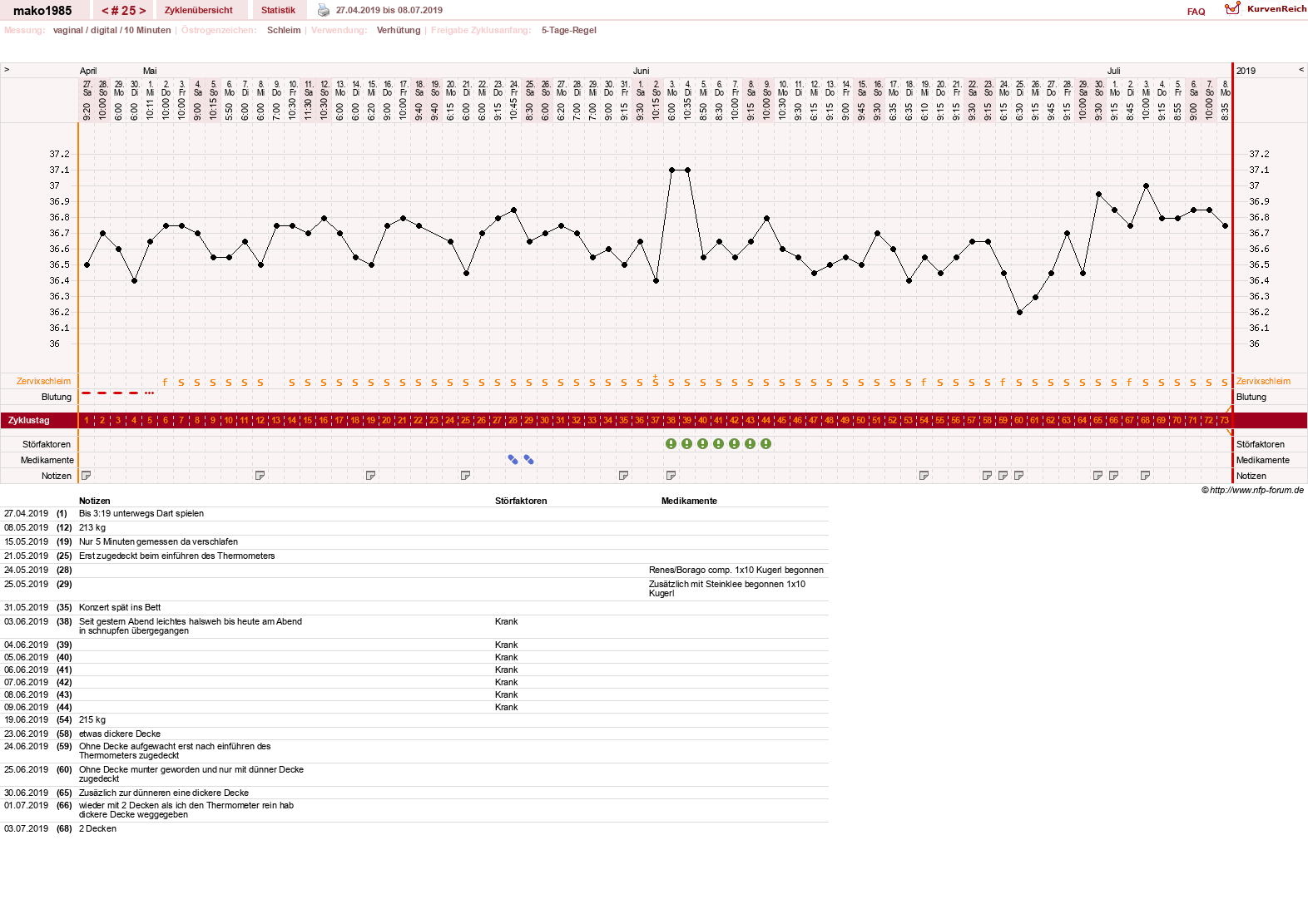1308x924 pixels.
Task: Click the printer icon next to the date range
Action: pos(324,10)
